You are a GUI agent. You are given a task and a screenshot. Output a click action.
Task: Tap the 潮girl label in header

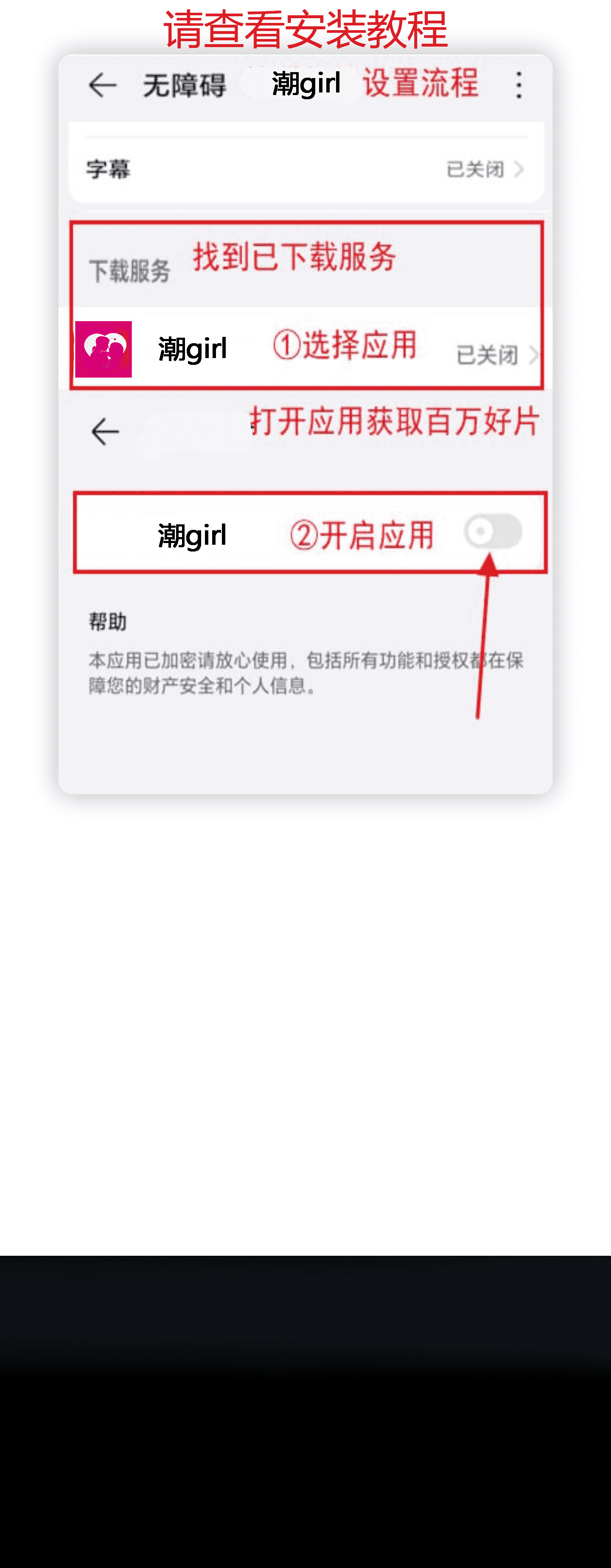(x=306, y=84)
